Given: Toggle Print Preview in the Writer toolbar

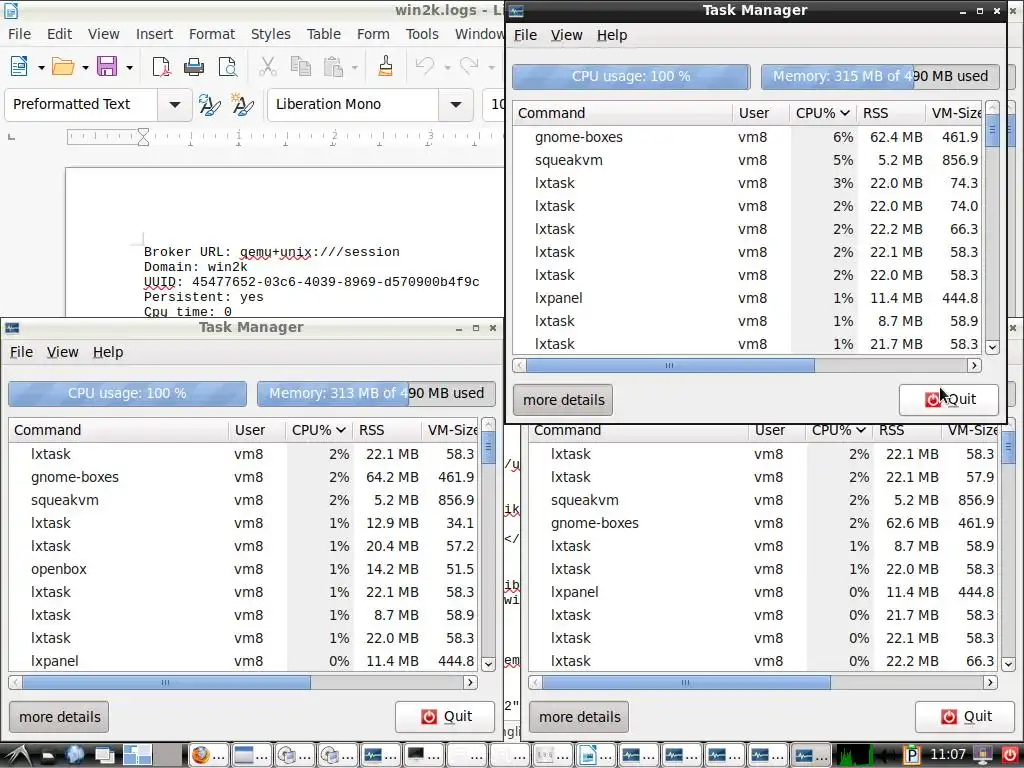Looking at the screenshot, I should click(227, 66).
